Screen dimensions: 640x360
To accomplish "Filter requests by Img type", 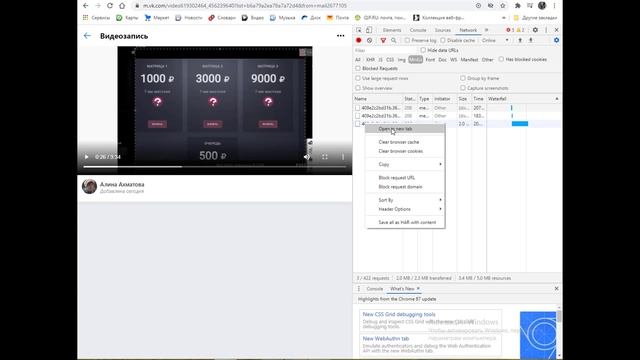I will pyautogui.click(x=402, y=60).
